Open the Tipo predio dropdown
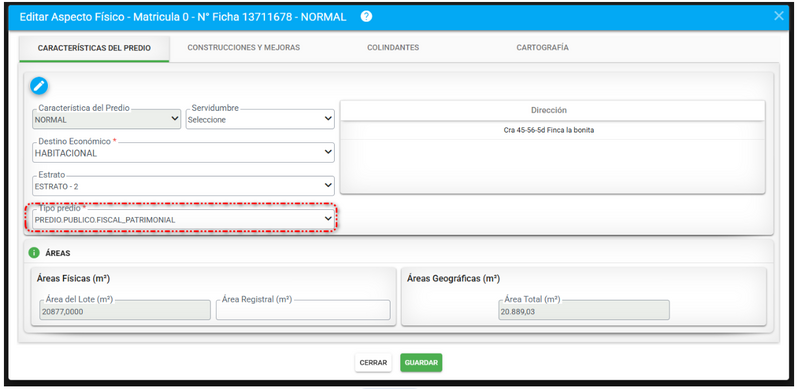The width and height of the screenshot is (800, 389). pos(183,220)
